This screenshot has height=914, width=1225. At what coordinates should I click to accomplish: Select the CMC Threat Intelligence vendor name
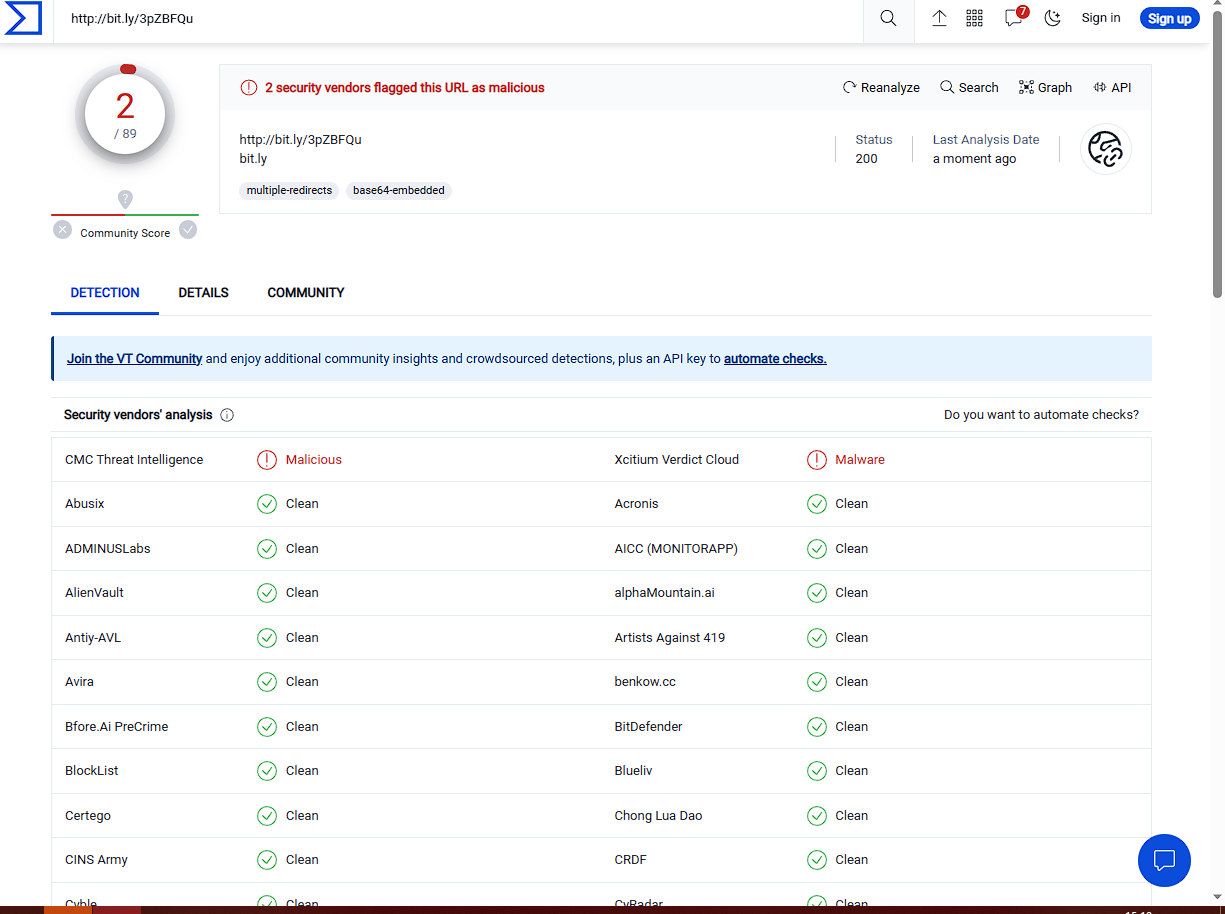click(x=134, y=460)
